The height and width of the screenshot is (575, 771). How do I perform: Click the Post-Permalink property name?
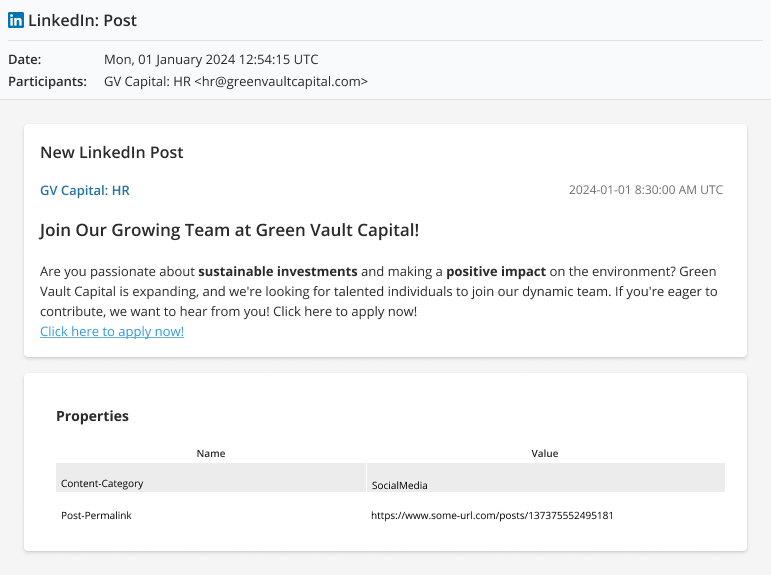click(x=96, y=516)
